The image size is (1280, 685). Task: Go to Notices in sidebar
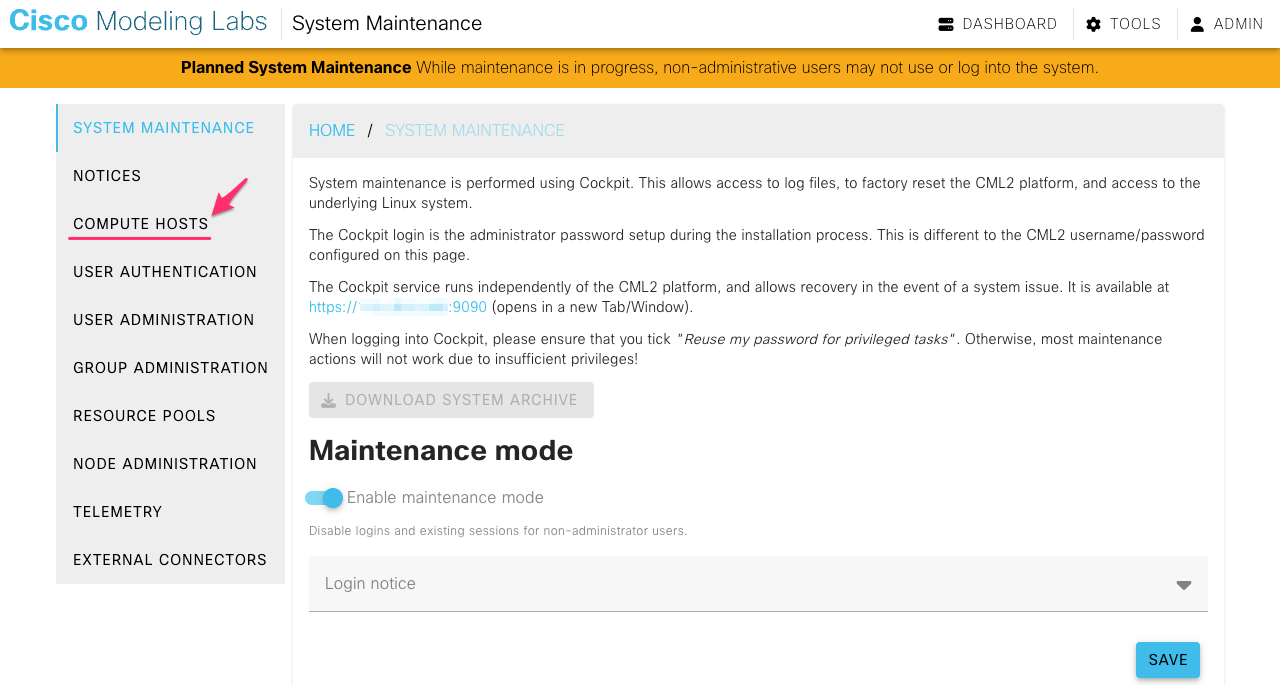(x=171, y=176)
